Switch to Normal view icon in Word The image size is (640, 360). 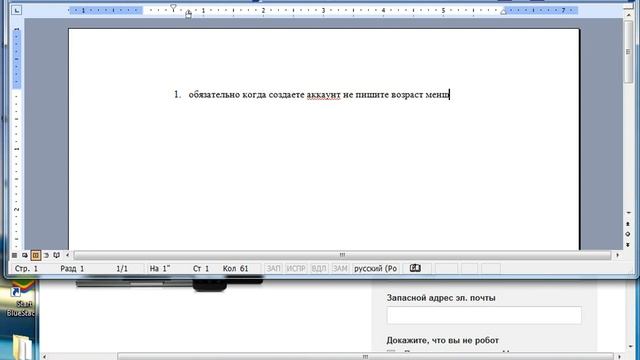(14, 256)
